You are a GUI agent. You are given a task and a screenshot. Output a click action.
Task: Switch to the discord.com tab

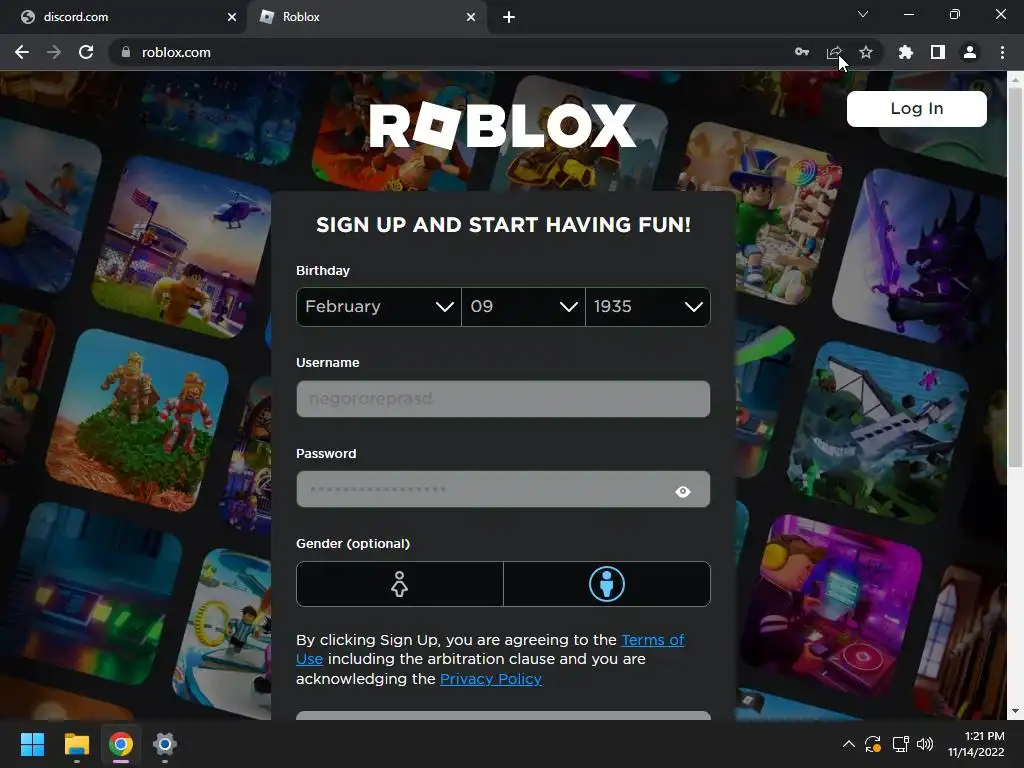coord(124,17)
